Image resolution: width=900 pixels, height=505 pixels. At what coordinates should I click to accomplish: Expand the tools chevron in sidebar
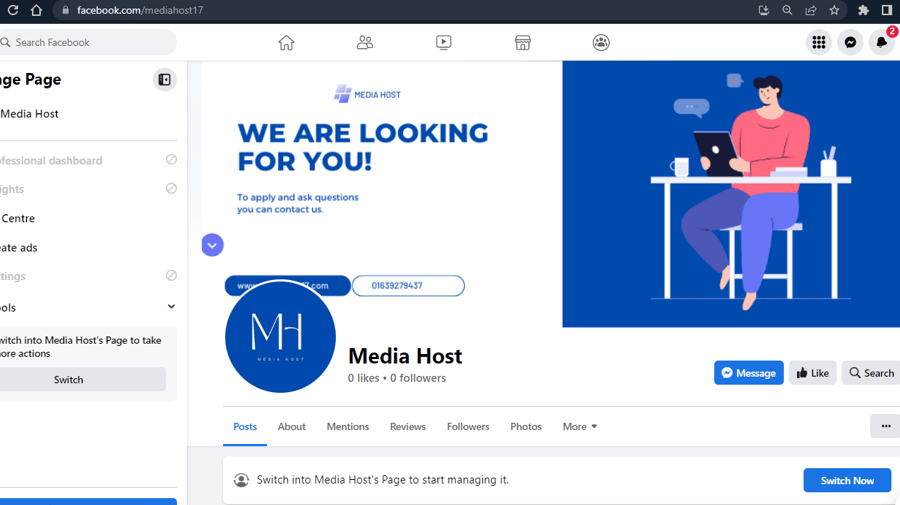171,306
